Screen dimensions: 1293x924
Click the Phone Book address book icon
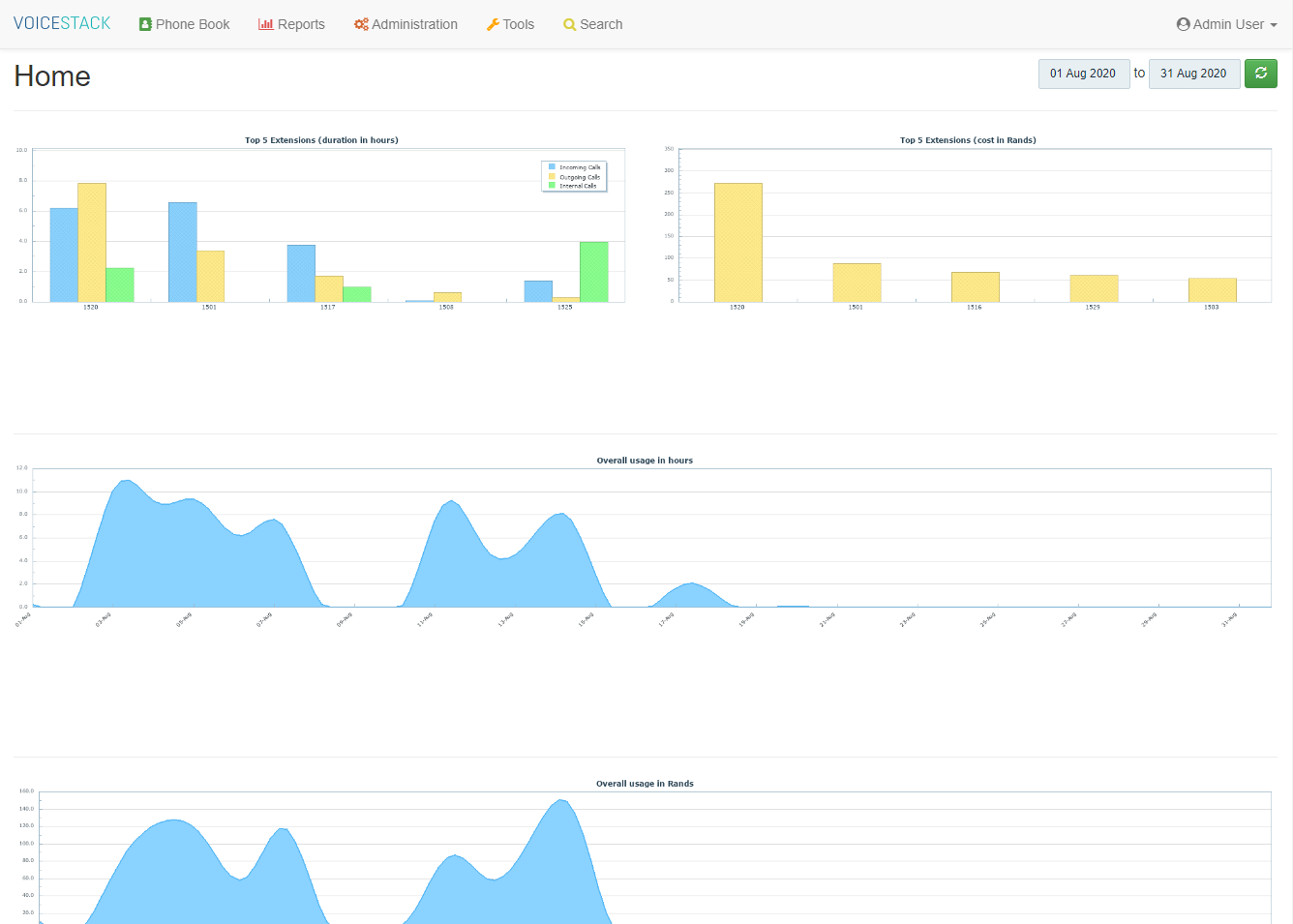(145, 24)
